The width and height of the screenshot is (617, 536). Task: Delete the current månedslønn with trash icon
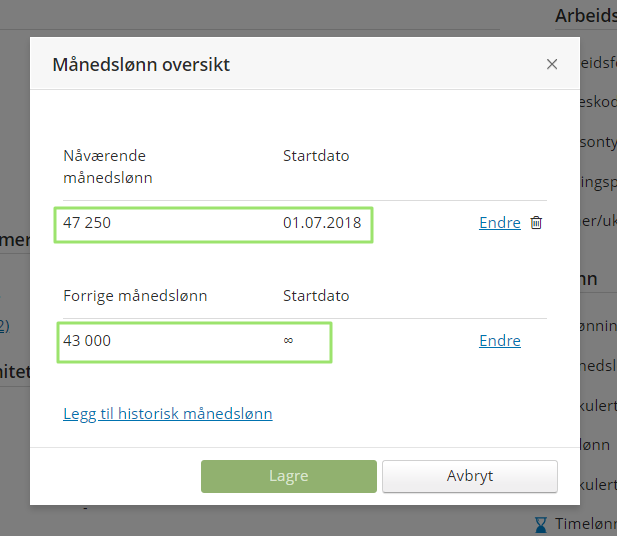click(536, 223)
